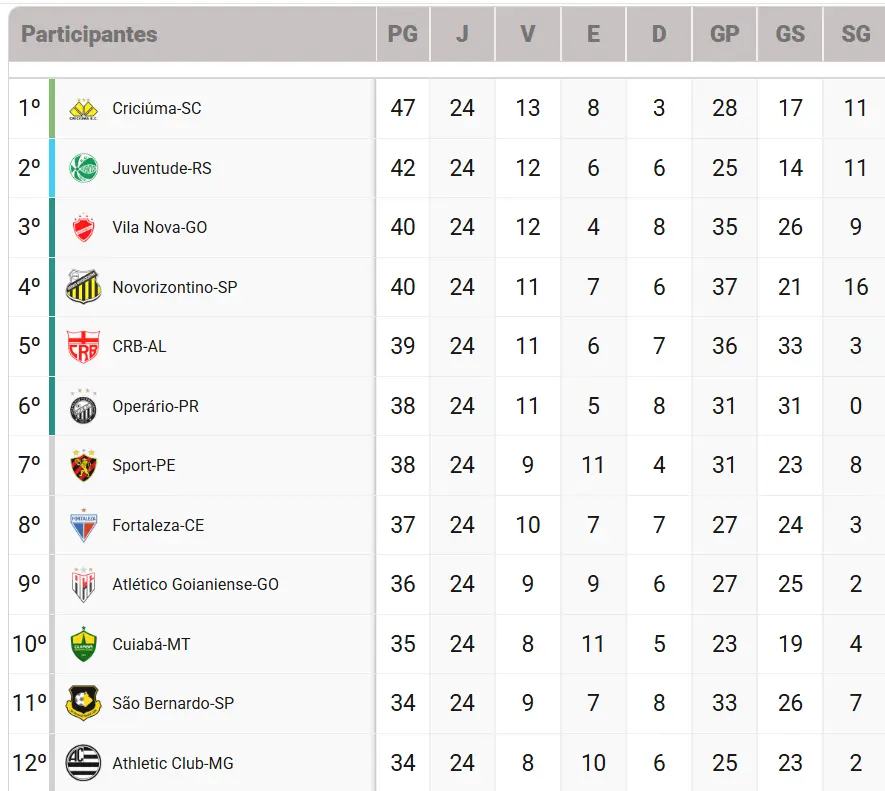Click the Vila Nova-GO red crest
The height and width of the screenshot is (791, 885).
click(84, 228)
